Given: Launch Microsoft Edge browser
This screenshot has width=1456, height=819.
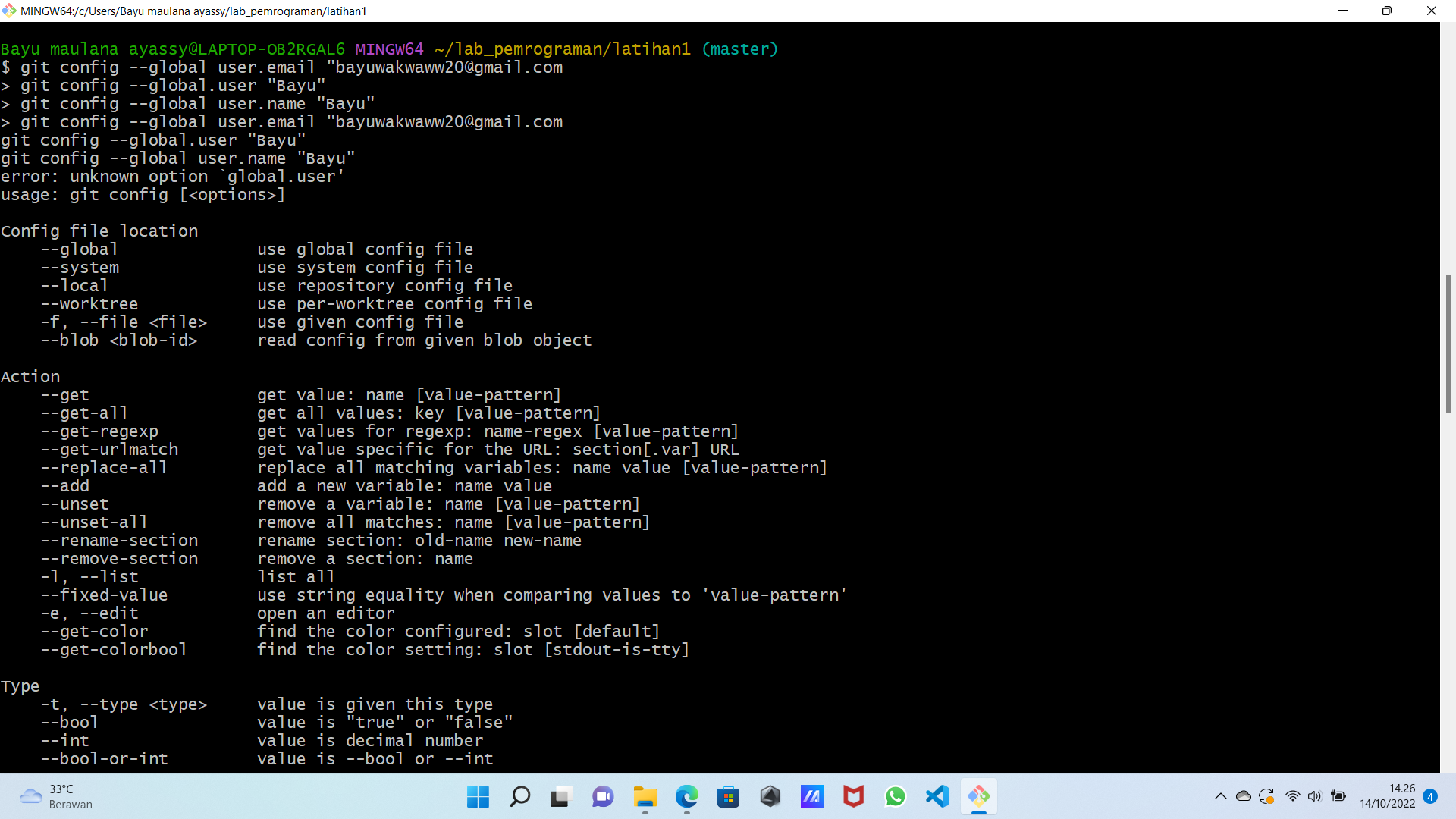Looking at the screenshot, I should pos(687,796).
